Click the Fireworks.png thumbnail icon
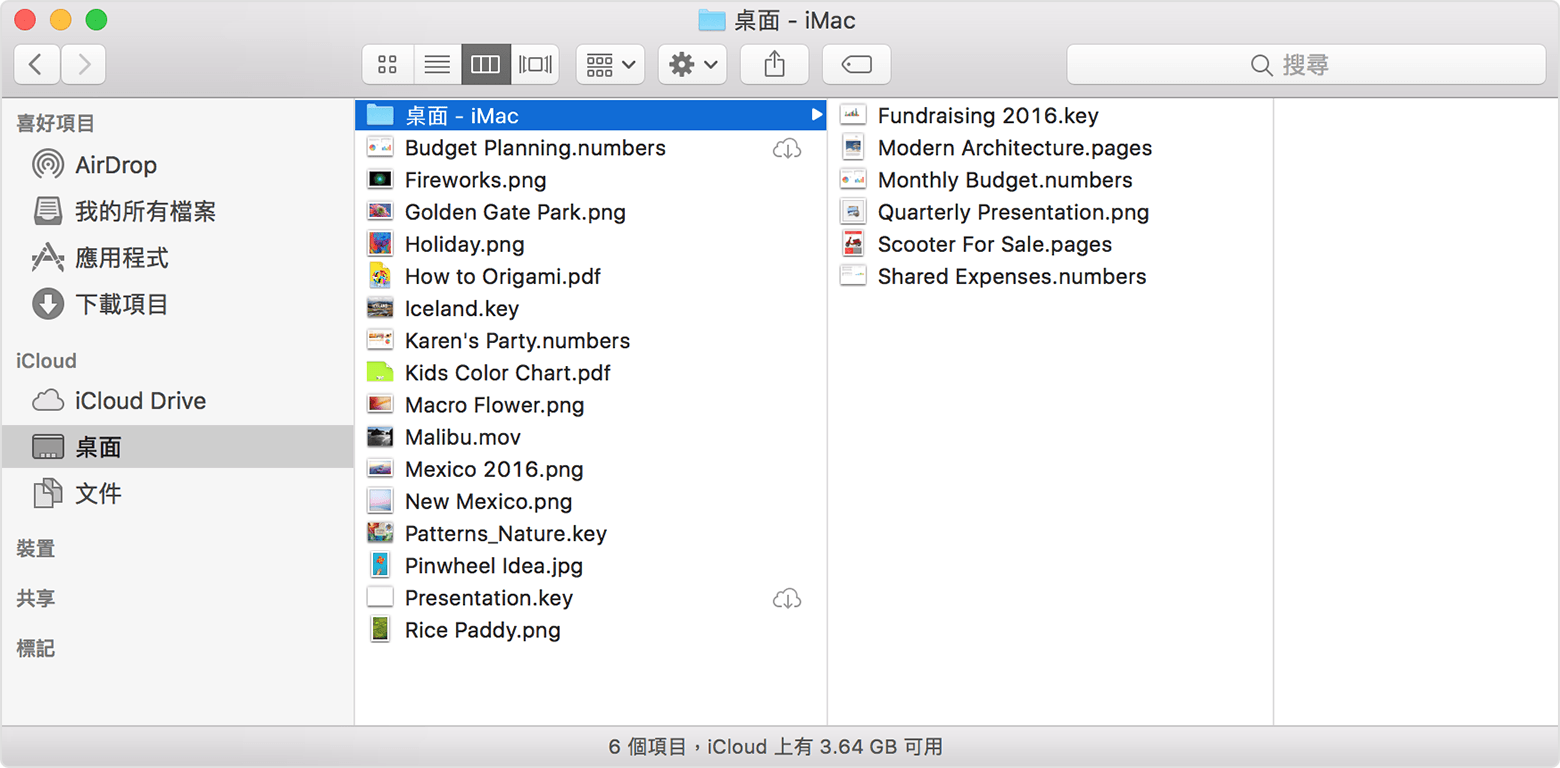This screenshot has width=1560, height=768. click(x=380, y=180)
